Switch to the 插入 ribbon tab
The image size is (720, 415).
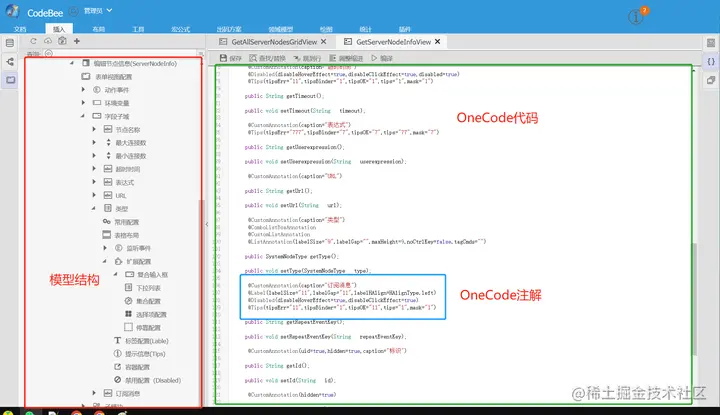coord(59,29)
